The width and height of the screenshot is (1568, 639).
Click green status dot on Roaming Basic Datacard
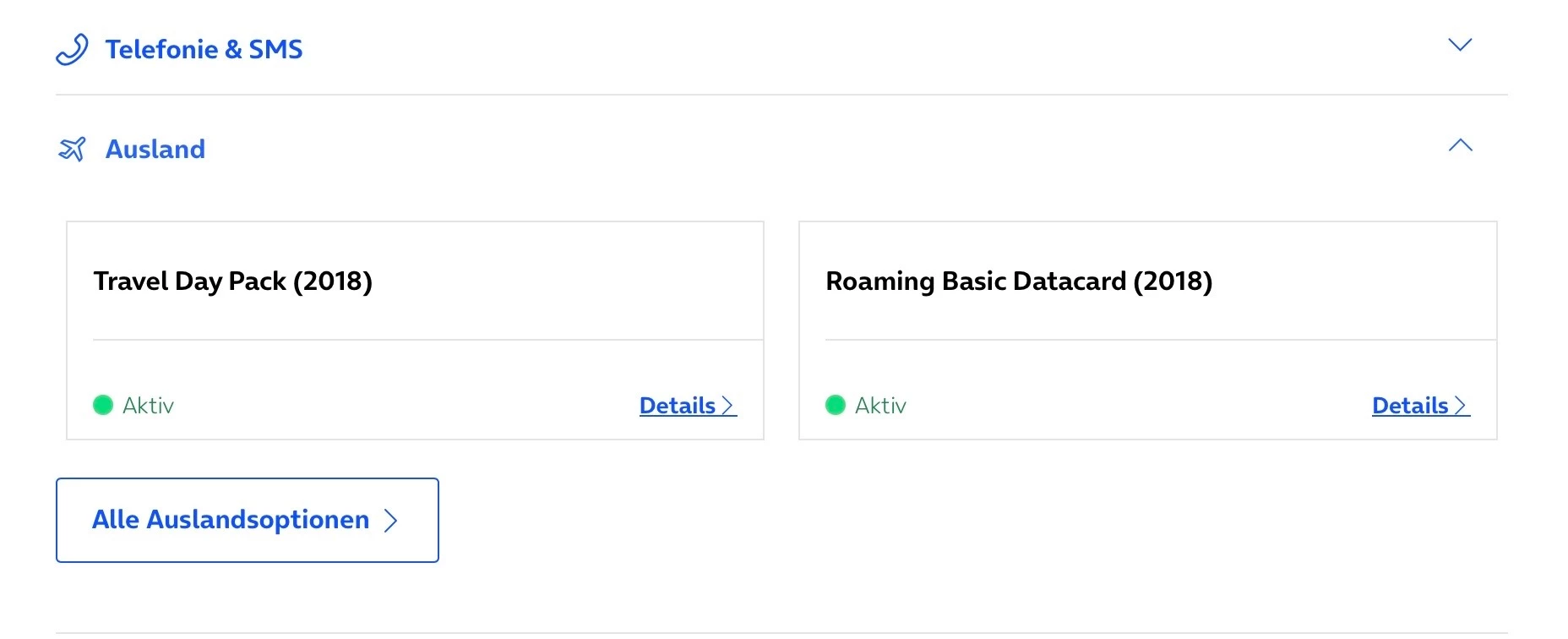pos(836,406)
